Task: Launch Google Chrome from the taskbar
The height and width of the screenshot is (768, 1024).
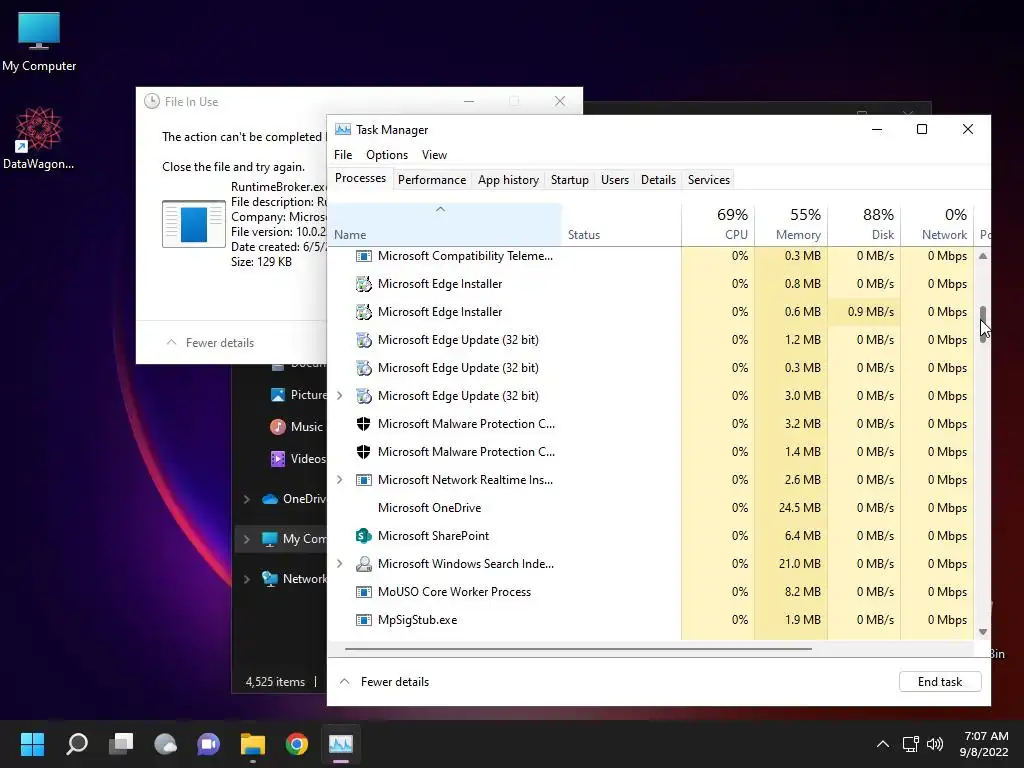Action: 296,743
